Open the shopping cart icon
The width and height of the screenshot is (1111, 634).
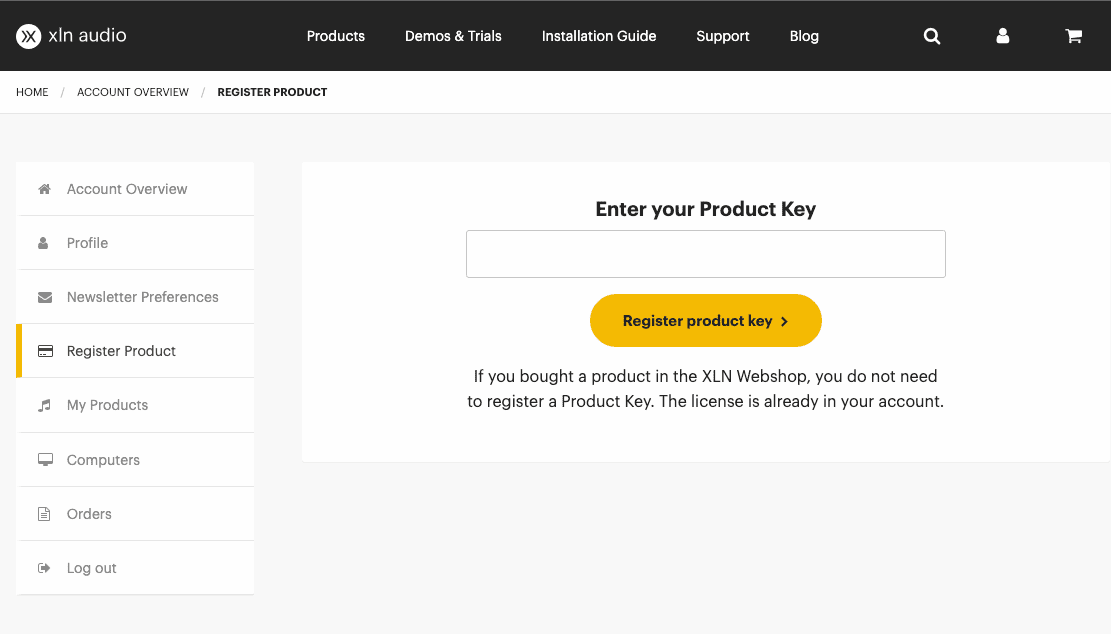(1074, 36)
